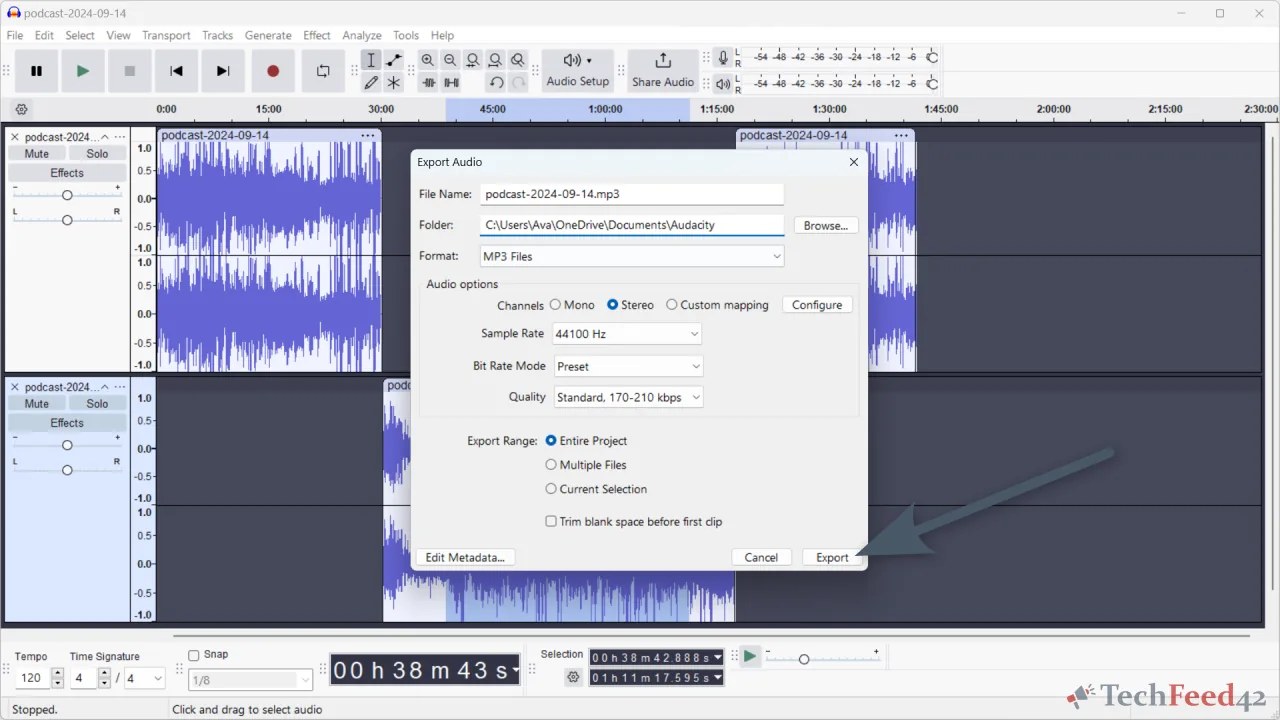The image size is (1280, 720).
Task: Click the Configure channels button
Action: pyautogui.click(x=817, y=305)
